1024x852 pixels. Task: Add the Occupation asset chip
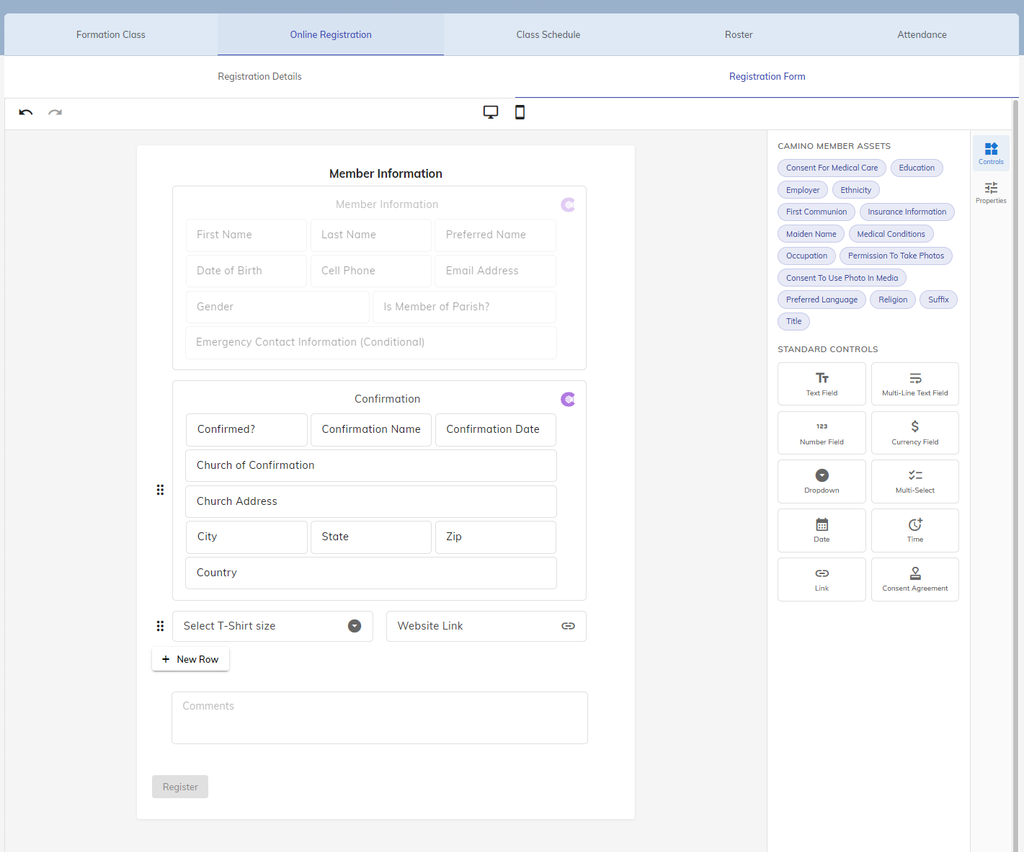coord(807,256)
